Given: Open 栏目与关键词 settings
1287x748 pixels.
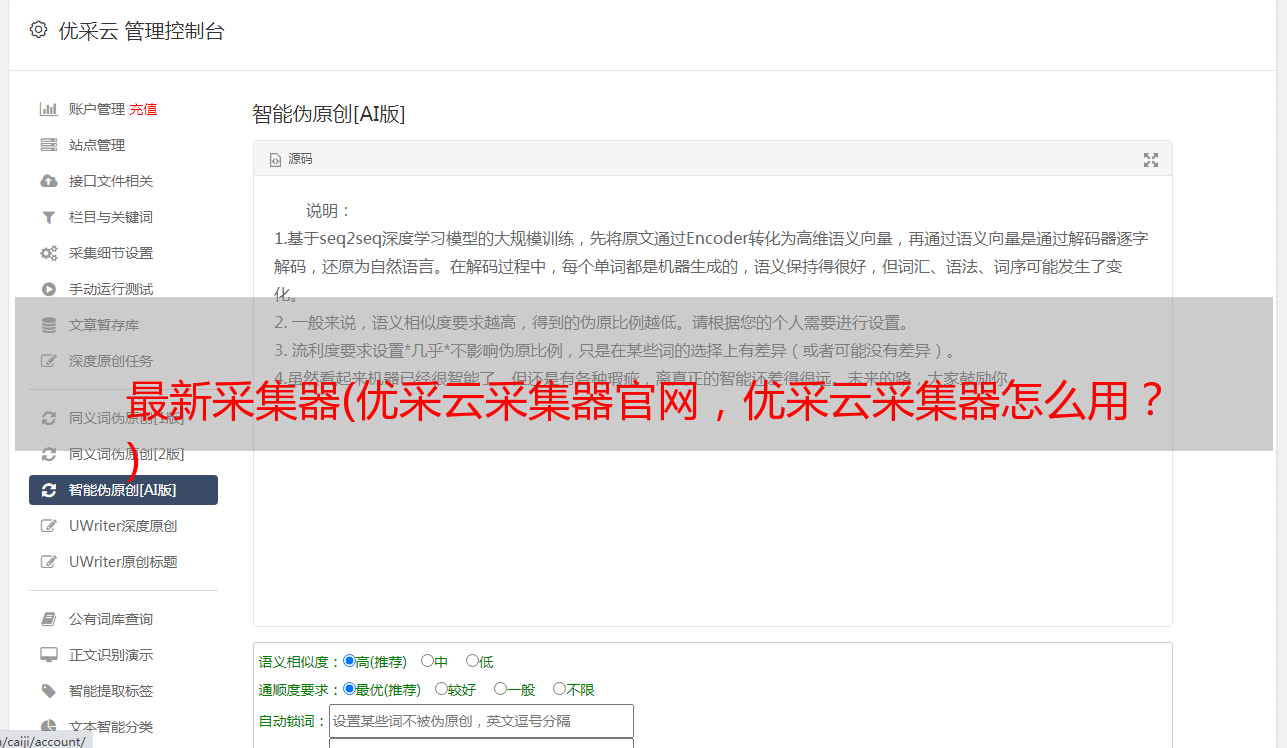Looking at the screenshot, I should tap(111, 217).
